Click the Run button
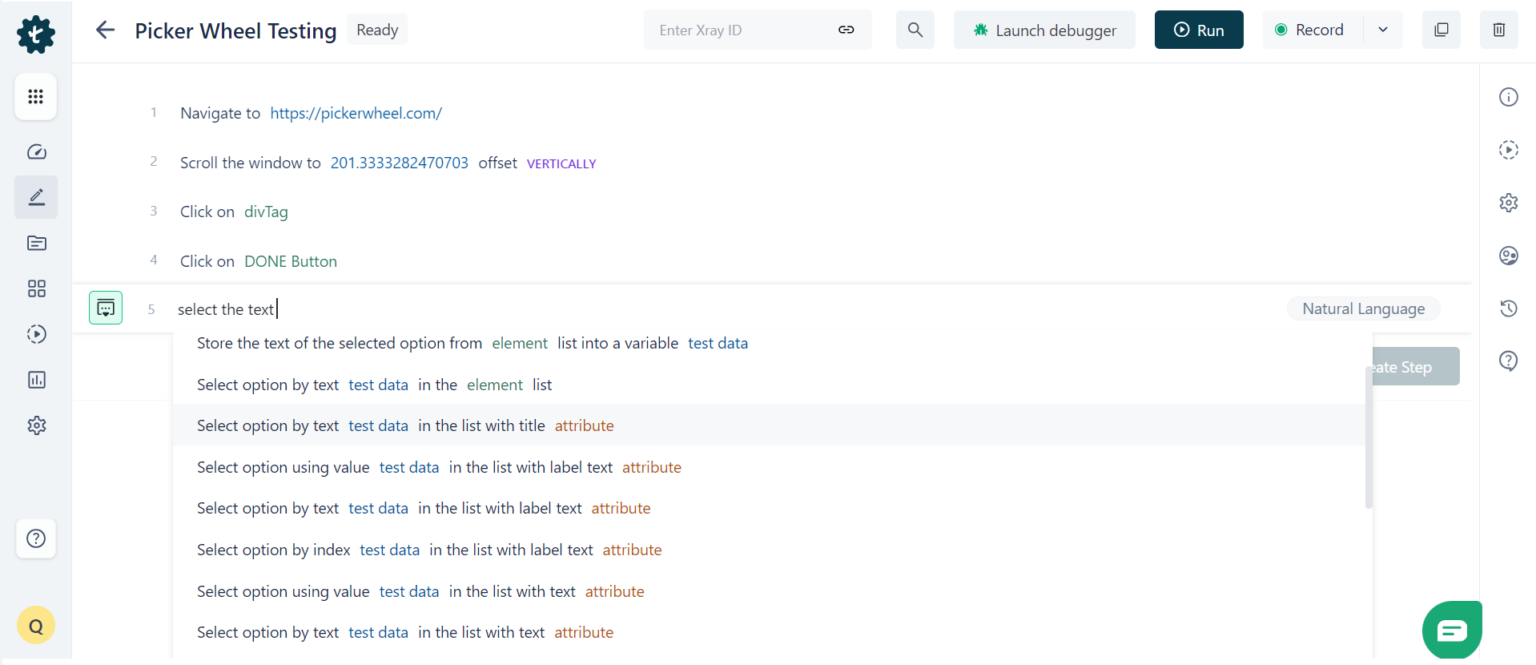Screen dimensions: 1536x665 pyautogui.click(x=1198, y=30)
